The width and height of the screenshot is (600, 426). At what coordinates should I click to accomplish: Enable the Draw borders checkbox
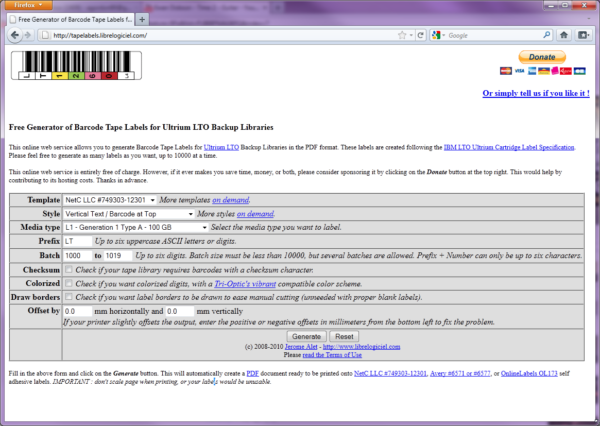(x=68, y=297)
